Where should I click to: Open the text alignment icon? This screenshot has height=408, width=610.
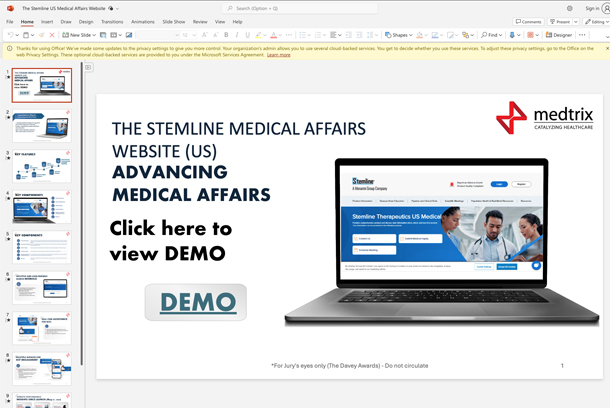(x=333, y=35)
